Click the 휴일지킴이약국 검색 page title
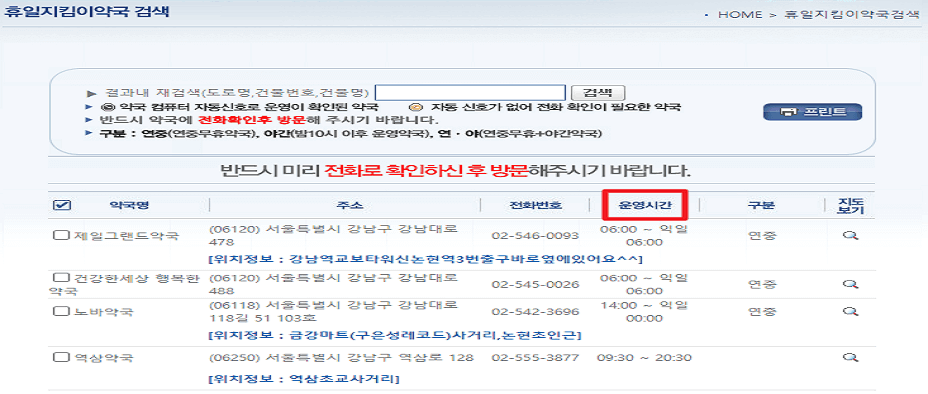Image resolution: width=928 pixels, height=394 pixels. tap(87, 12)
